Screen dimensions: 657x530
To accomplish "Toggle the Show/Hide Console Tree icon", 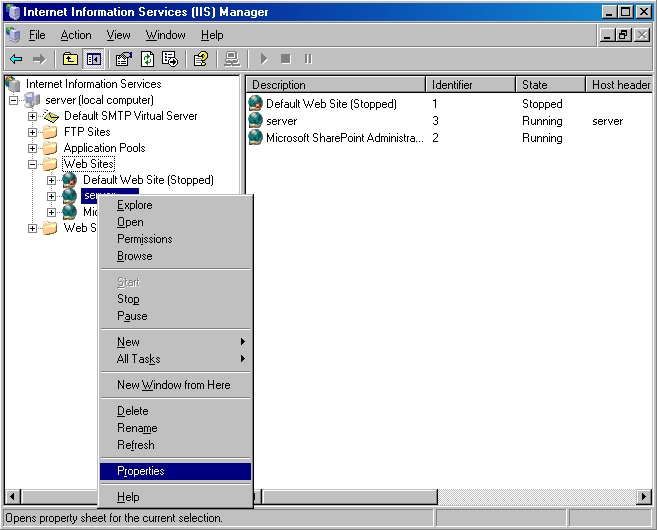I will pos(93,59).
